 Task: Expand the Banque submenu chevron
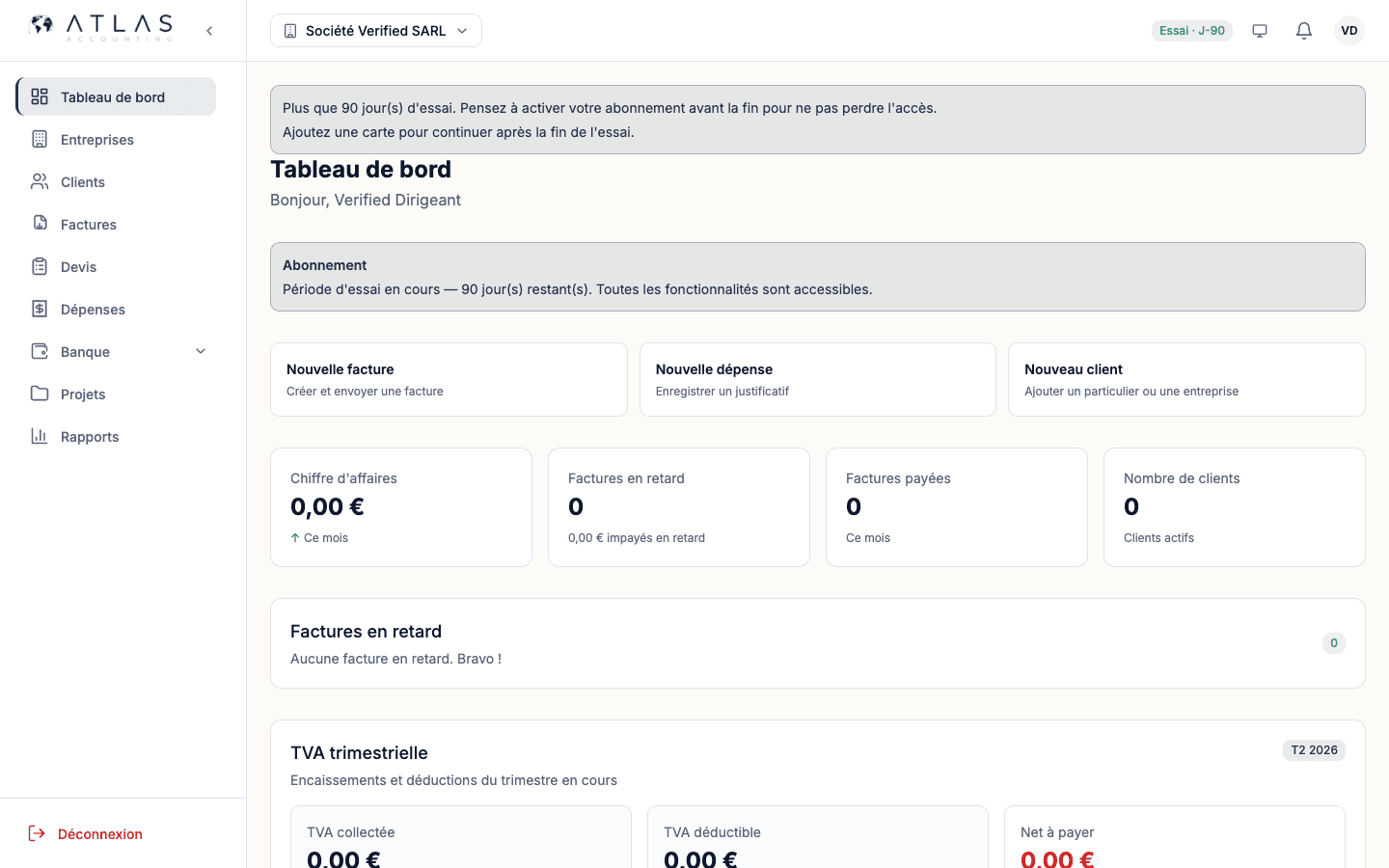point(201,351)
